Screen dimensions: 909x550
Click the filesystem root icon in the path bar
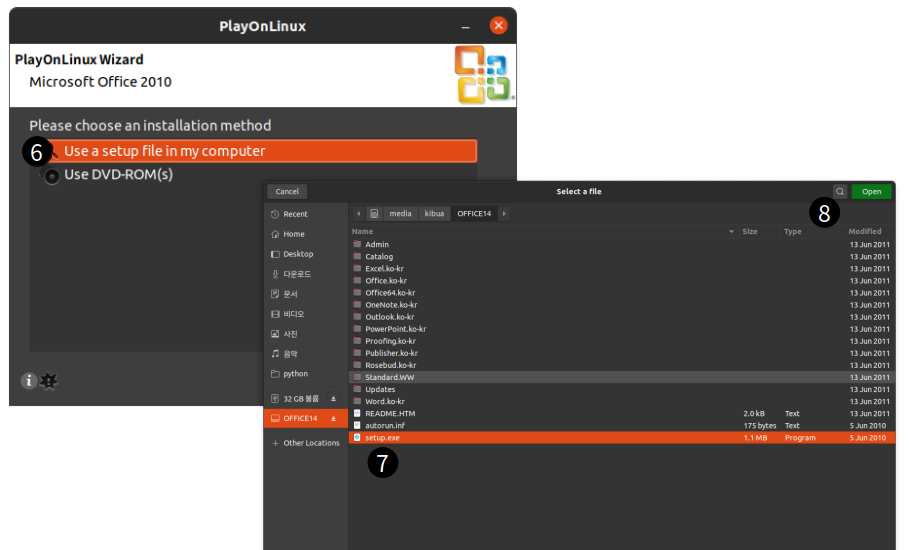click(374, 214)
